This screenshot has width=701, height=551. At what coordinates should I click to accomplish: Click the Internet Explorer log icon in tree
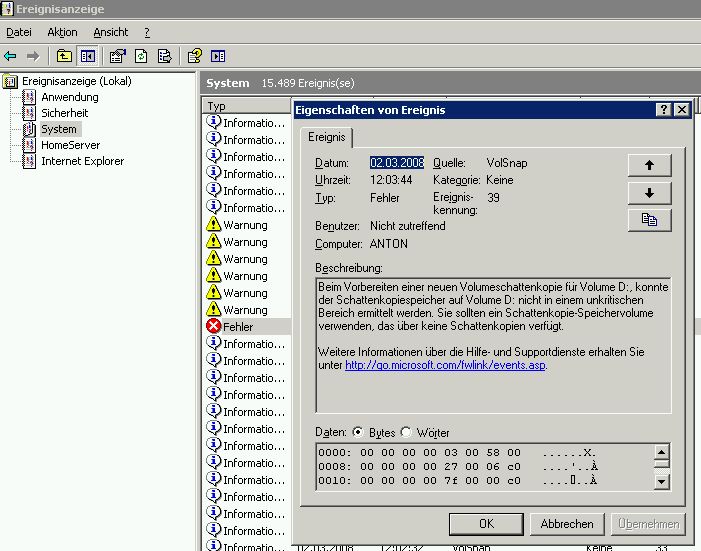(x=29, y=161)
